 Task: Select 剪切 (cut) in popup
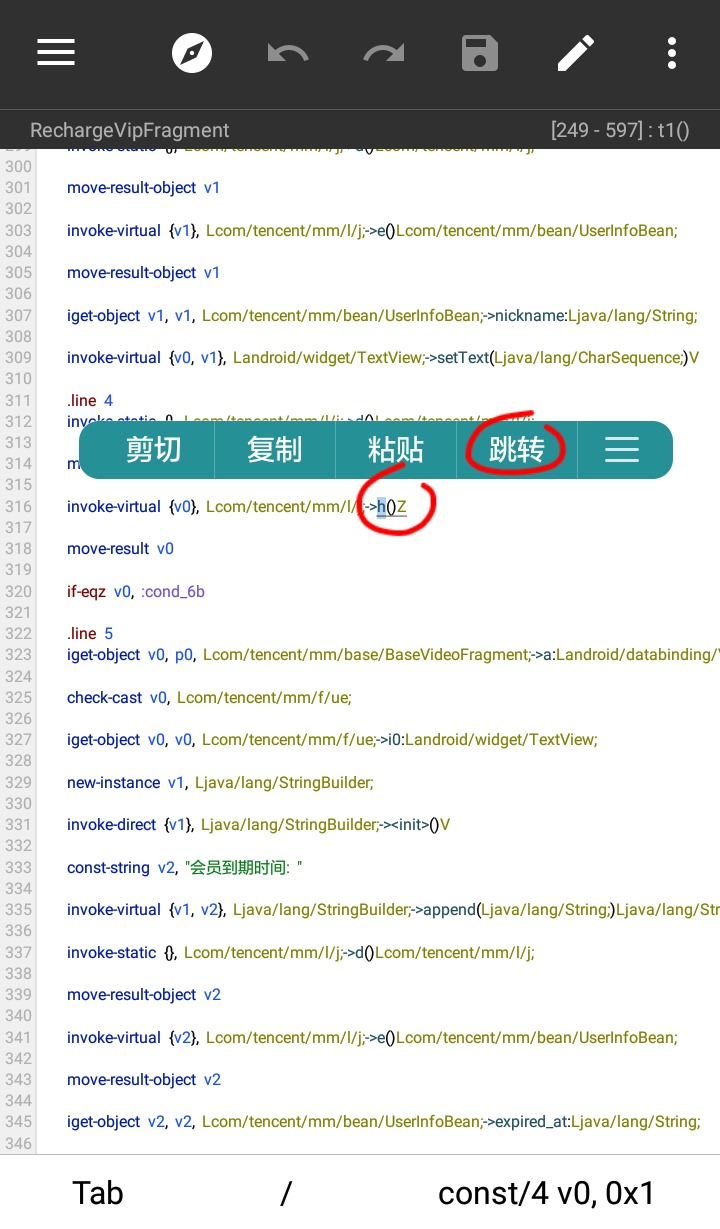153,450
